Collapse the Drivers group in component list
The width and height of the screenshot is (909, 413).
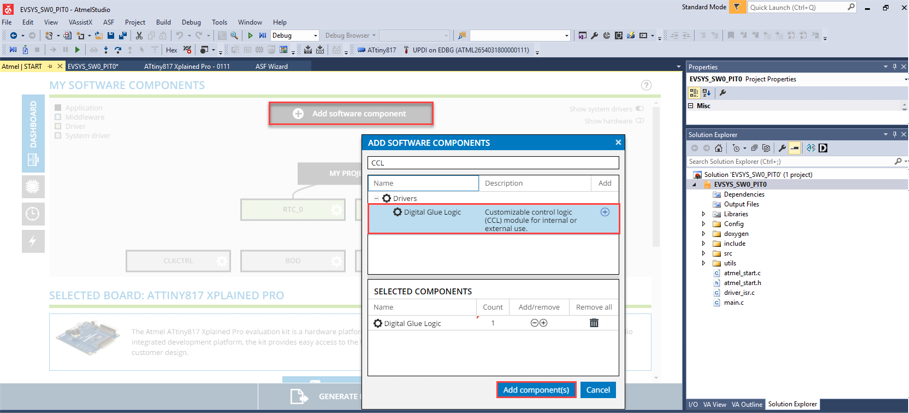(x=377, y=198)
